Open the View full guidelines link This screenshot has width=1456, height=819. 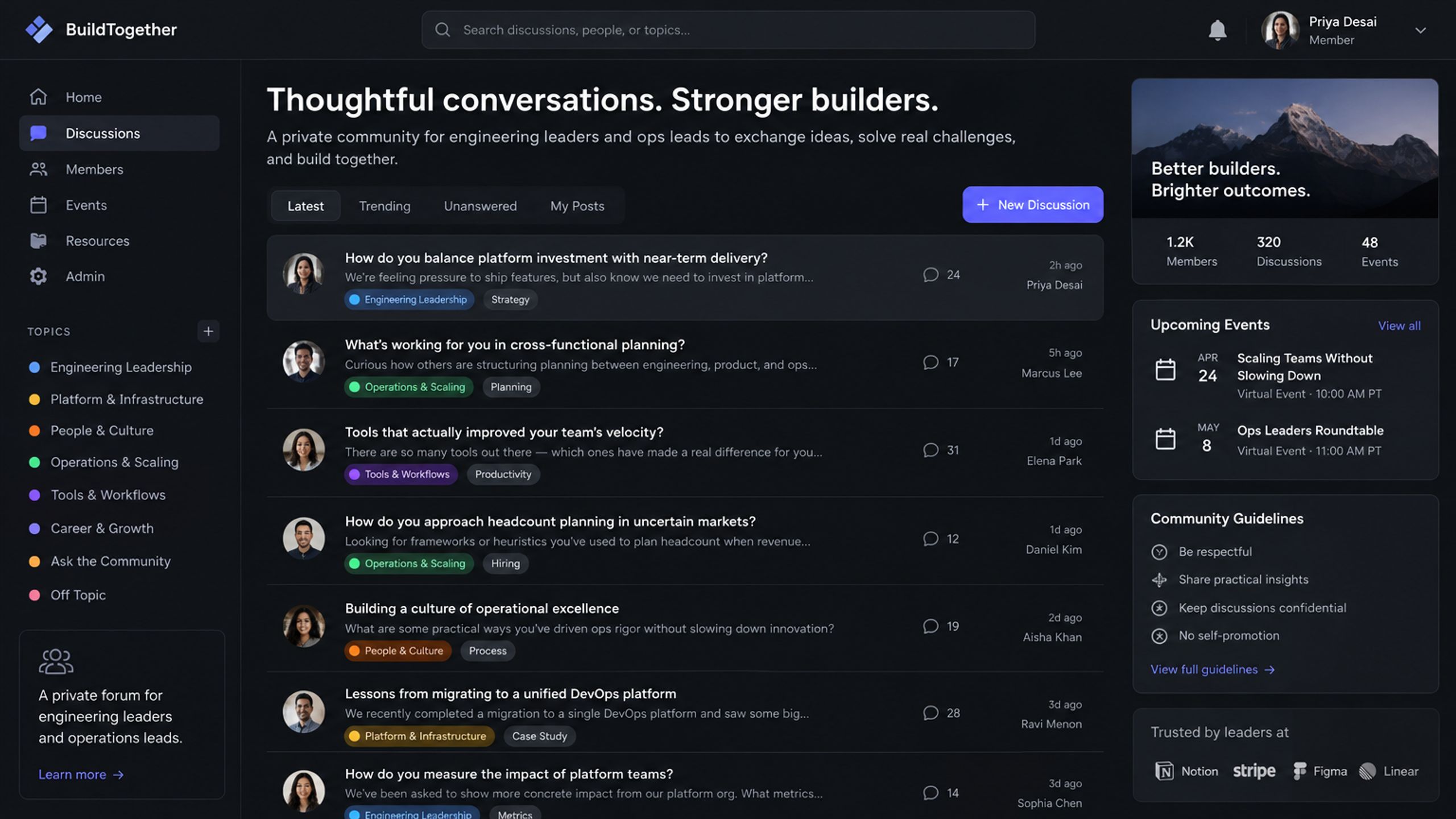[x=1213, y=669]
